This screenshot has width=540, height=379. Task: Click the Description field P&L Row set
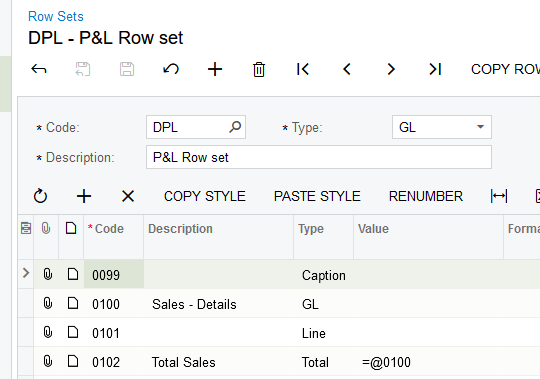point(319,157)
